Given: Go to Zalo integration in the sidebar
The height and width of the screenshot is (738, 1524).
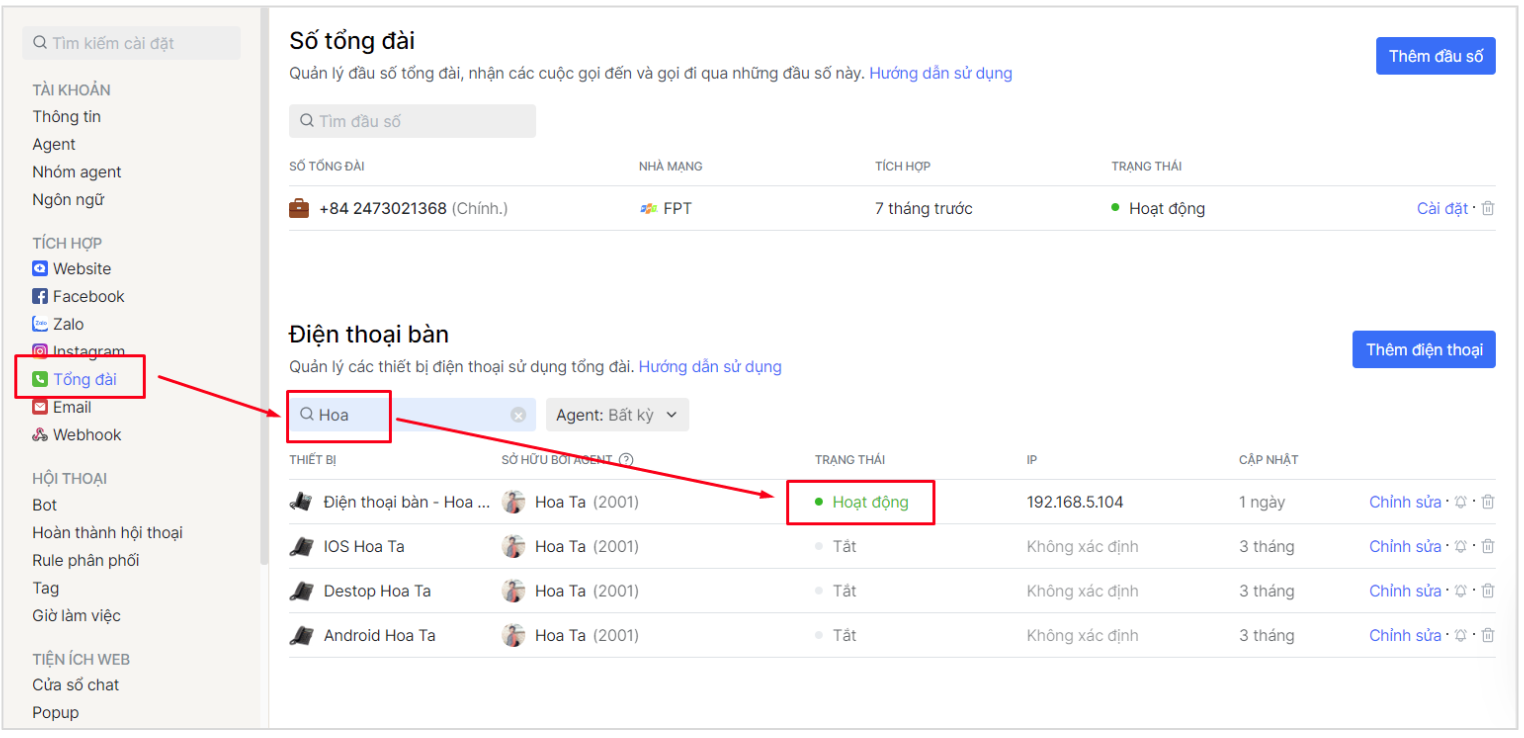Looking at the screenshot, I should coord(68,324).
